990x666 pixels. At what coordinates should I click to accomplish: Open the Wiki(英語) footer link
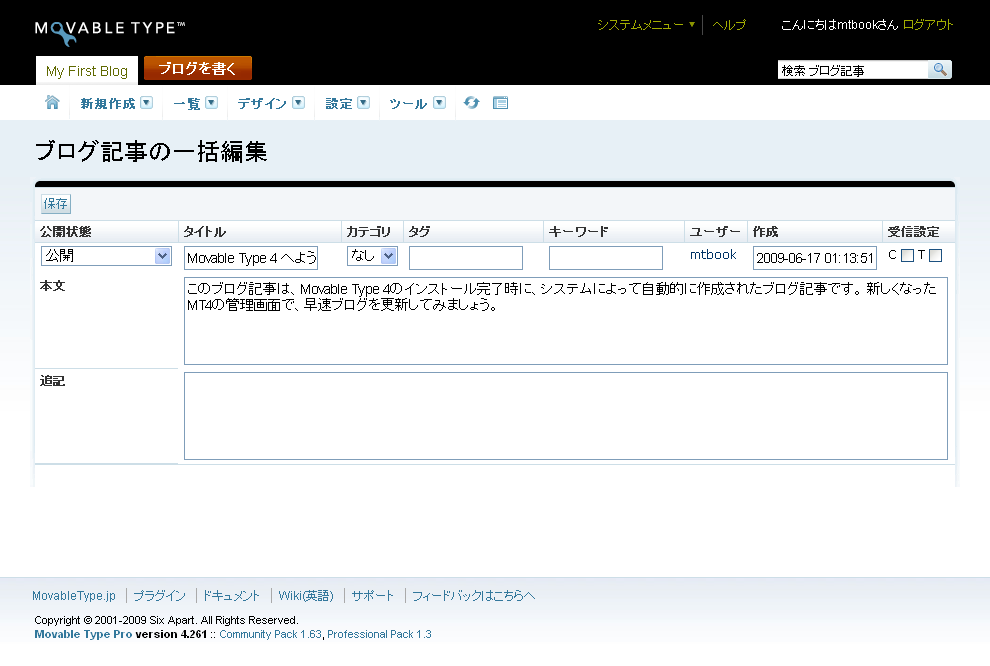tap(306, 596)
